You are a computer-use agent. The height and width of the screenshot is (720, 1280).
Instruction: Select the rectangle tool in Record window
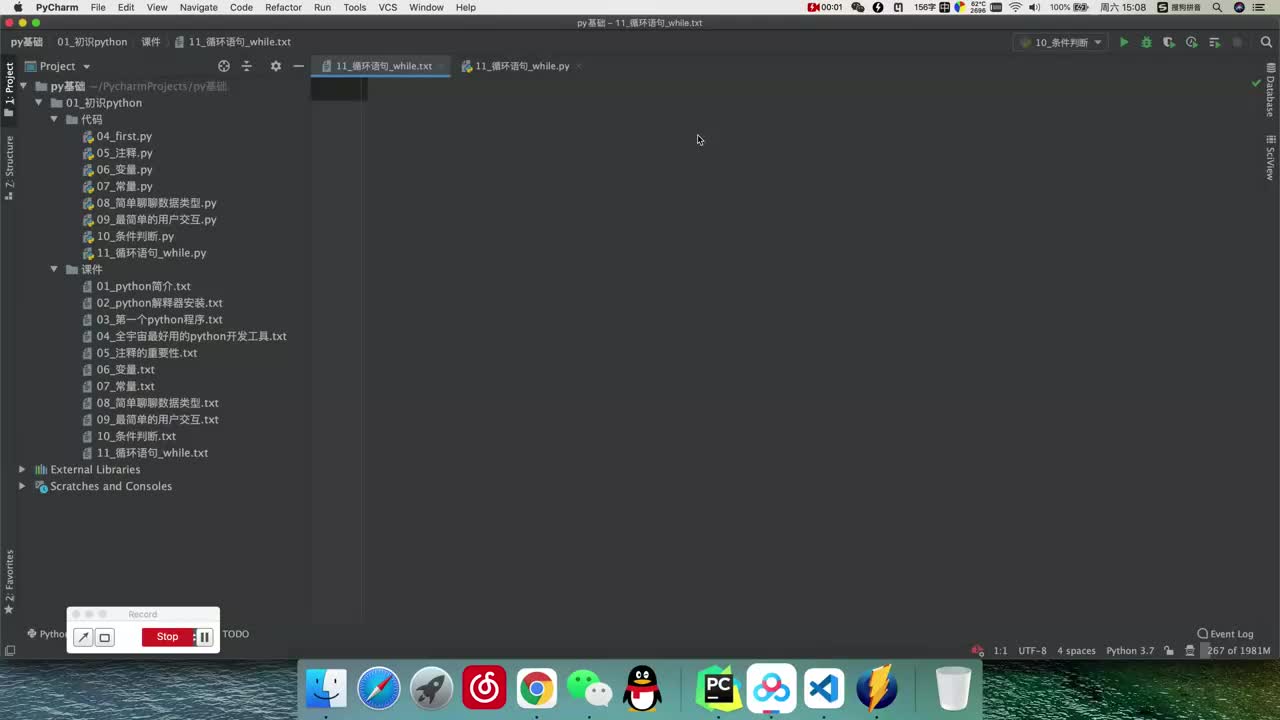104,637
